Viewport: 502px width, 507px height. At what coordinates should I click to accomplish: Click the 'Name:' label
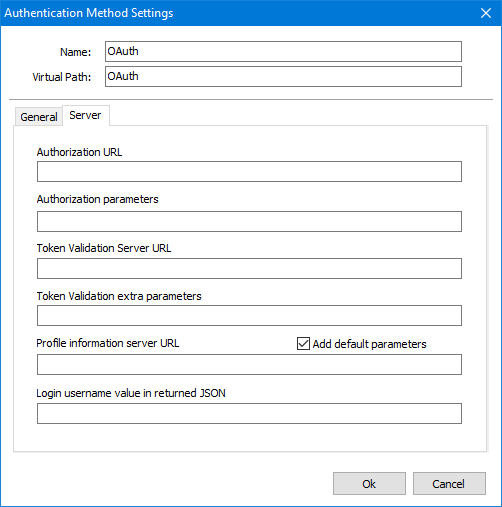tap(76, 52)
